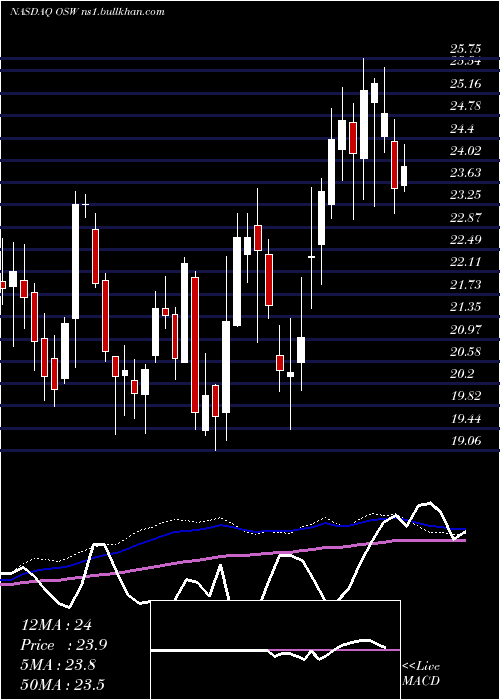The image size is (500, 700).
Task: Click the 19.82 price axis label
Action: (x=466, y=396)
